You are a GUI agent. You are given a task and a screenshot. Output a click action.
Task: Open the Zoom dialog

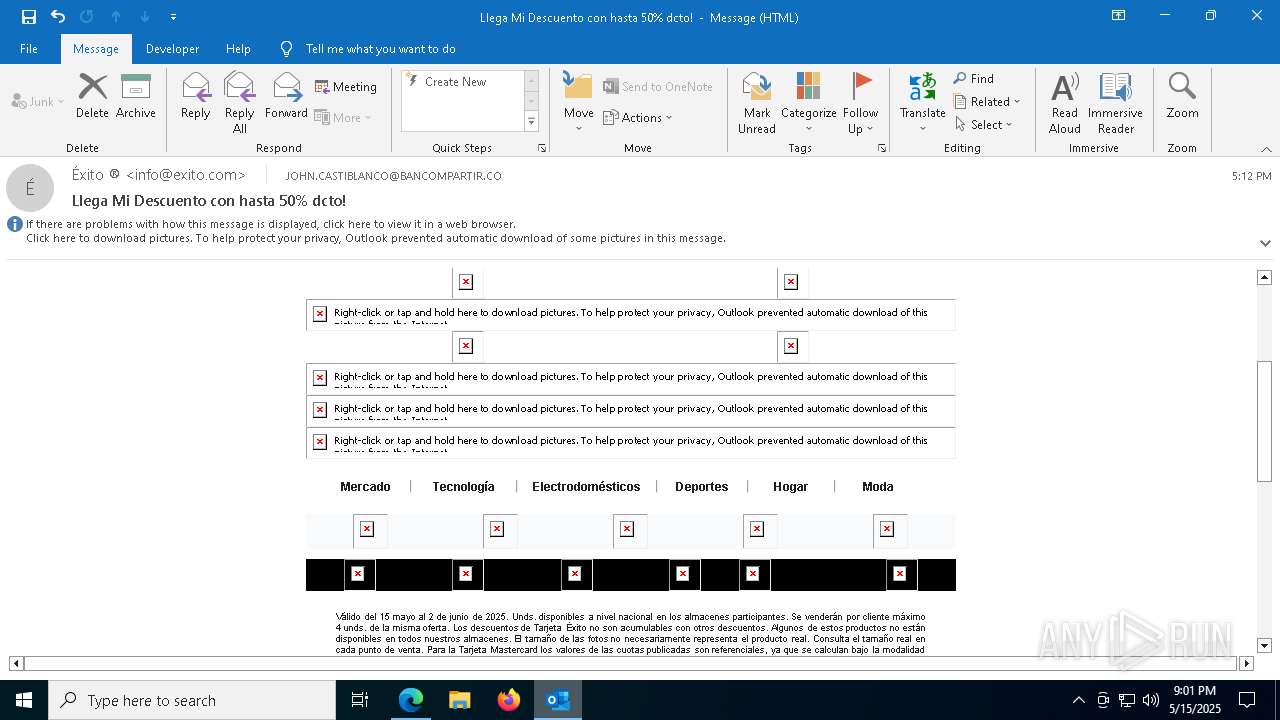tap(1182, 96)
